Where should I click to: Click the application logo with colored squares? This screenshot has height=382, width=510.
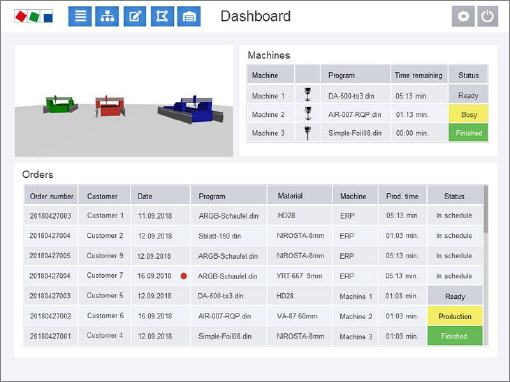coord(33,16)
